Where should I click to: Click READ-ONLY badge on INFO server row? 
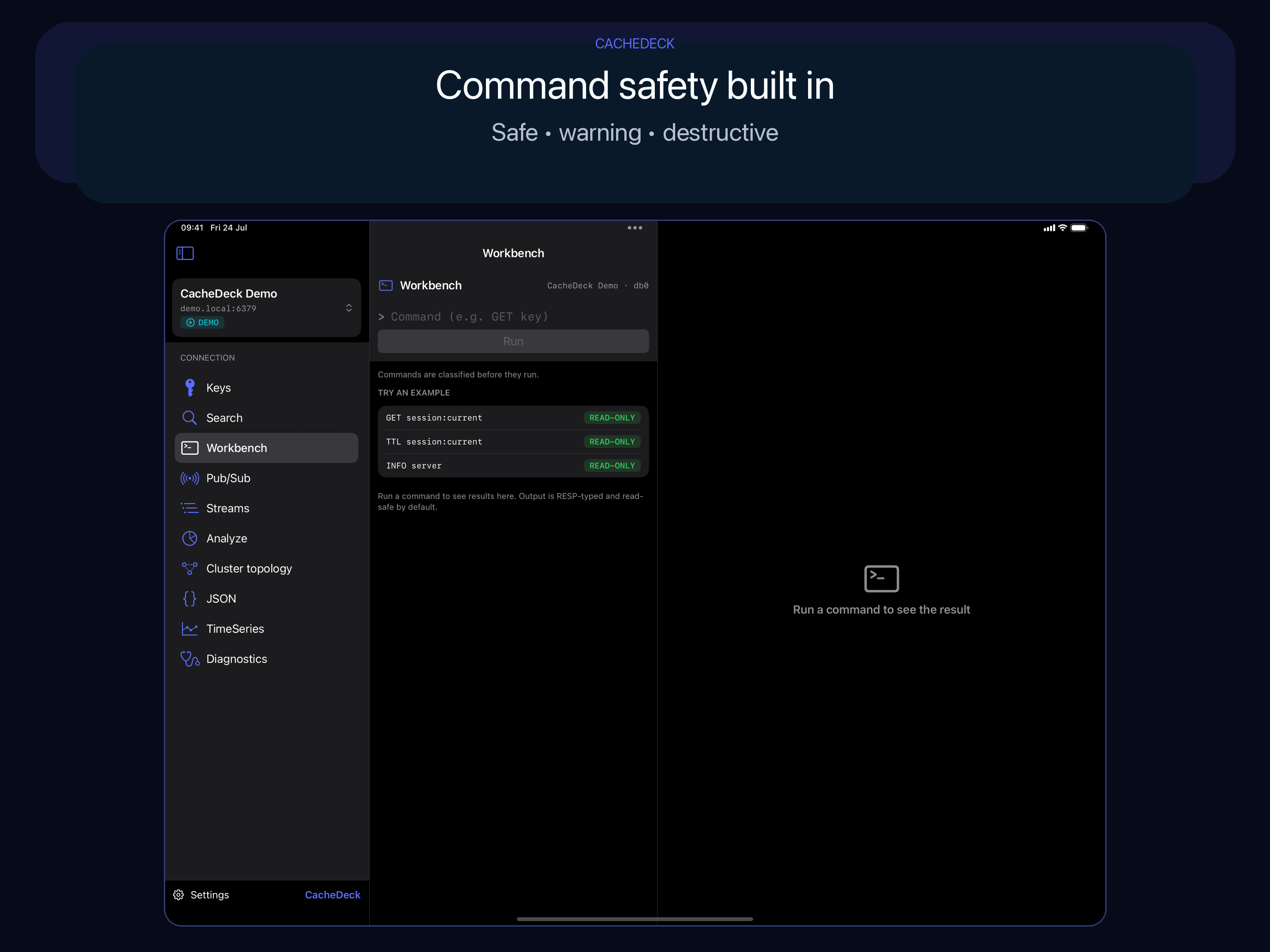coord(612,465)
